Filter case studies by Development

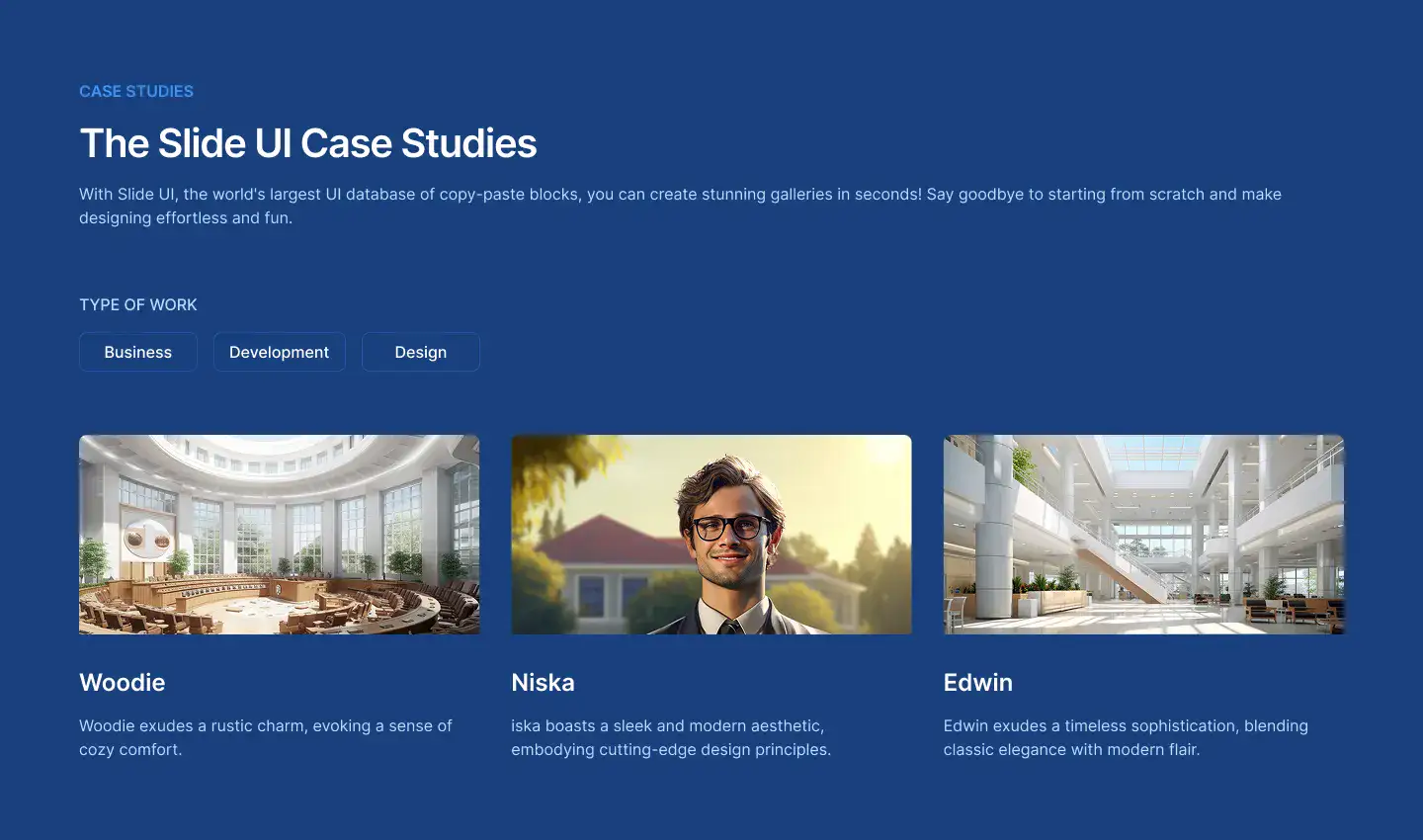280,352
